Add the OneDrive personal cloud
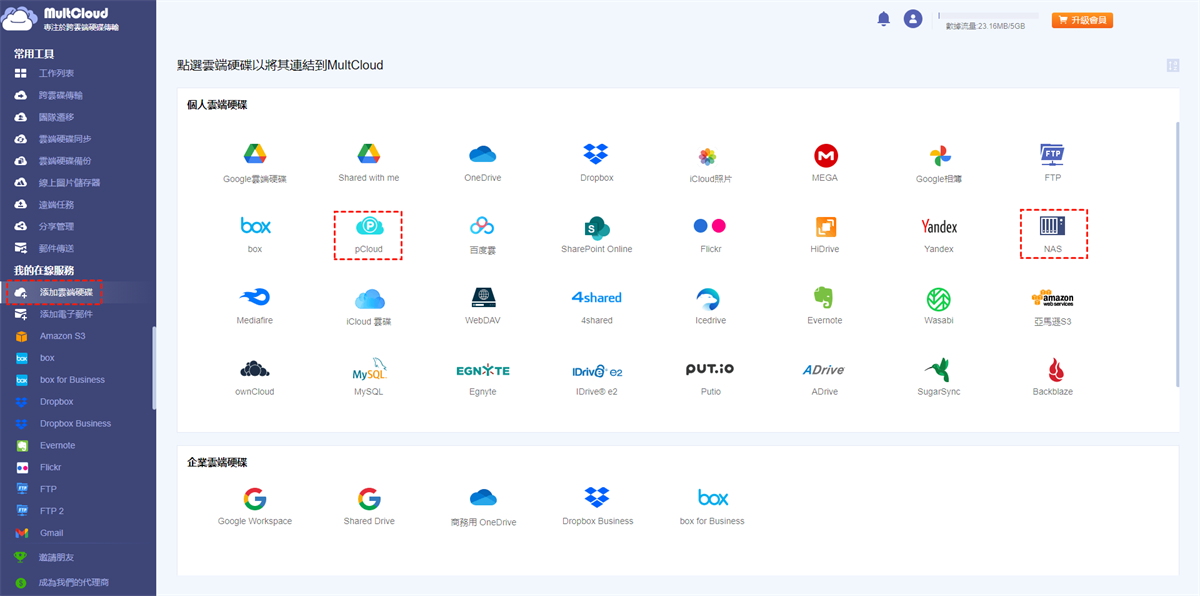 (x=483, y=154)
